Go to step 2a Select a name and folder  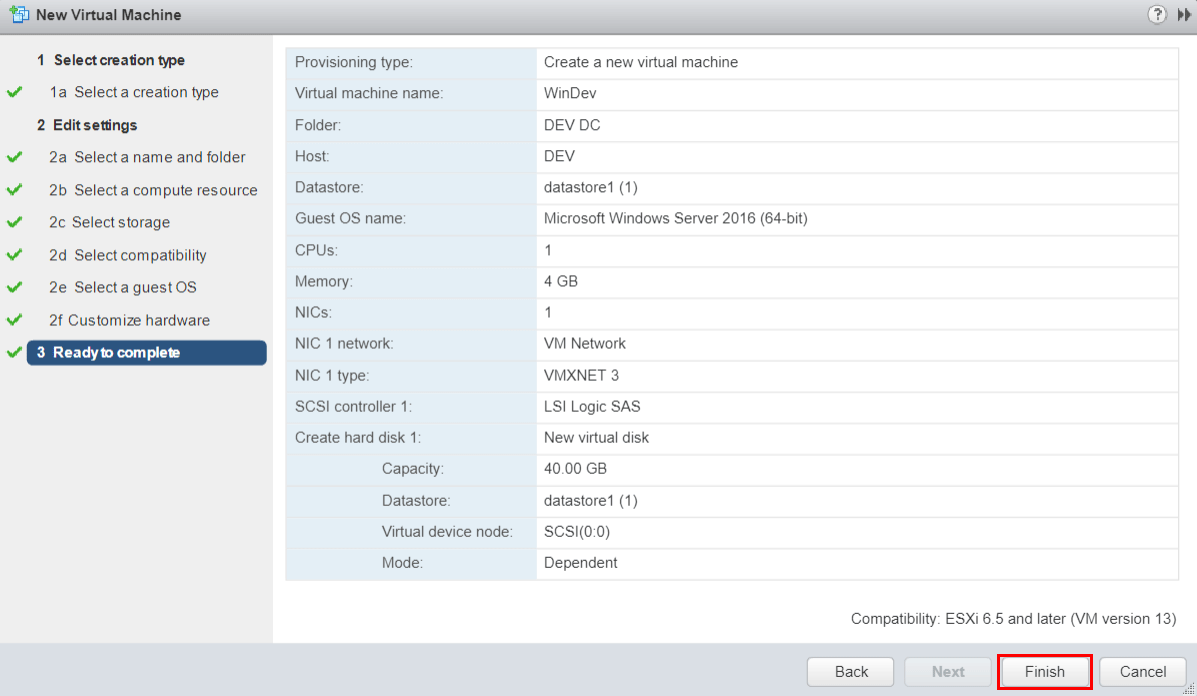click(147, 157)
